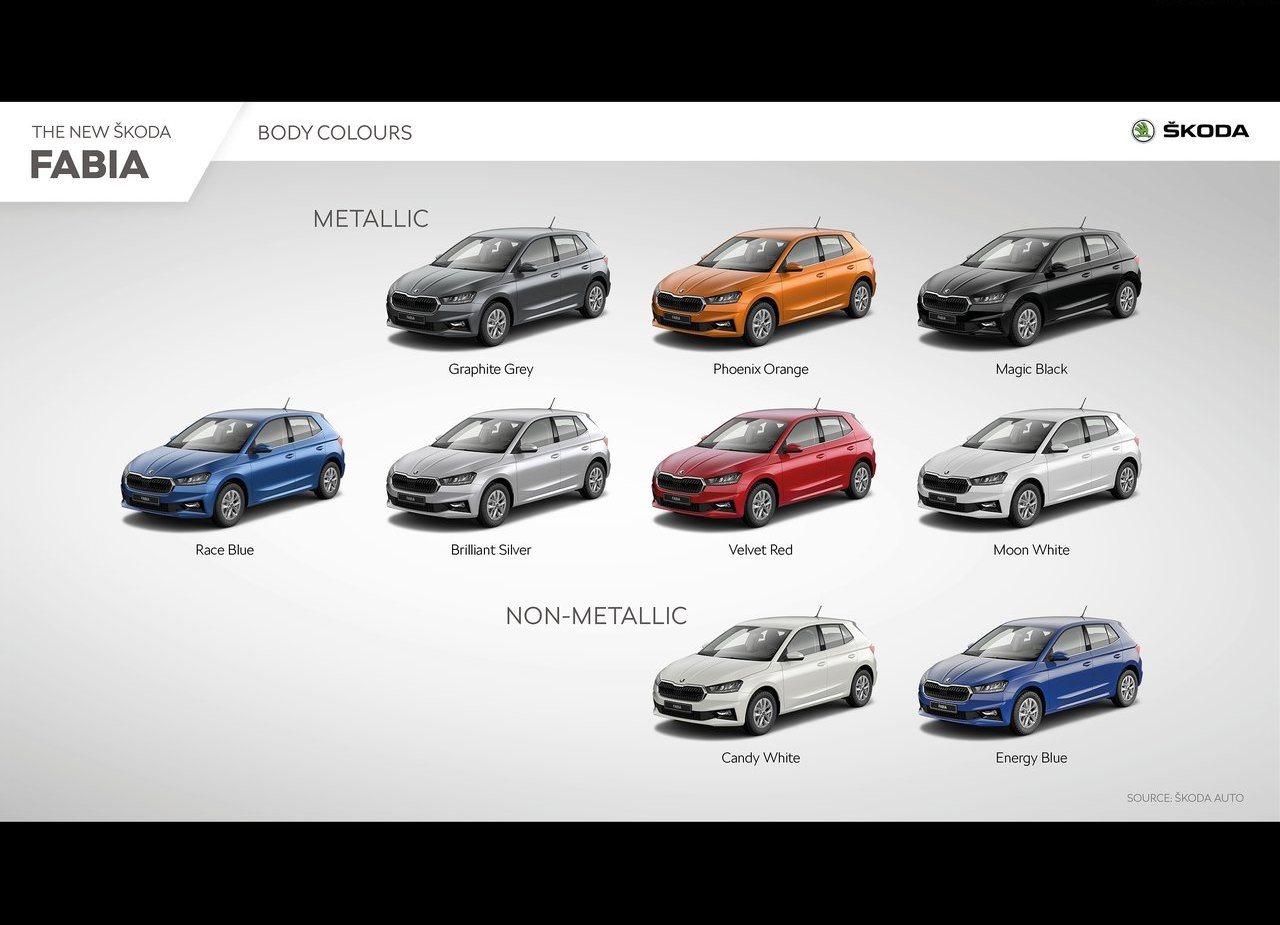
Task: Select the Magic Black Fabia image
Action: (1030, 285)
